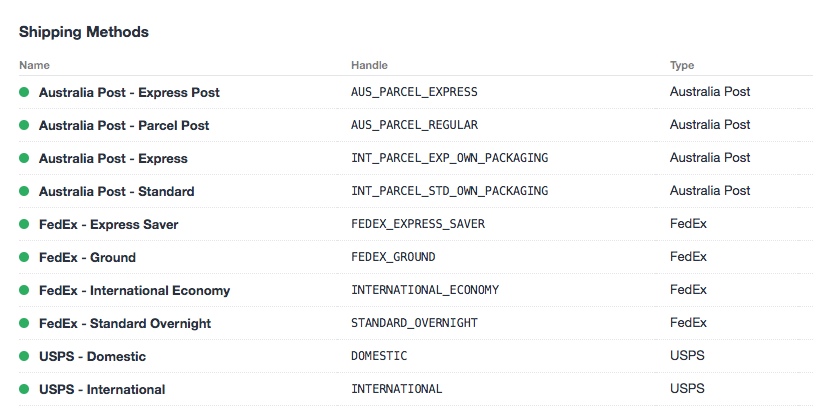
Task: Open the Australia Post - Standard shipping method
Action: click(116, 191)
